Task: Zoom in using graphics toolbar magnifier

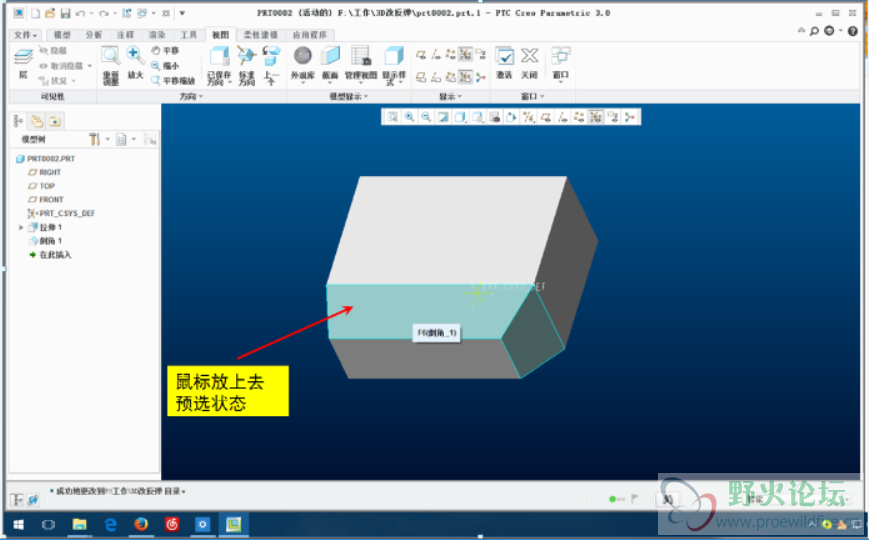Action: [409, 117]
